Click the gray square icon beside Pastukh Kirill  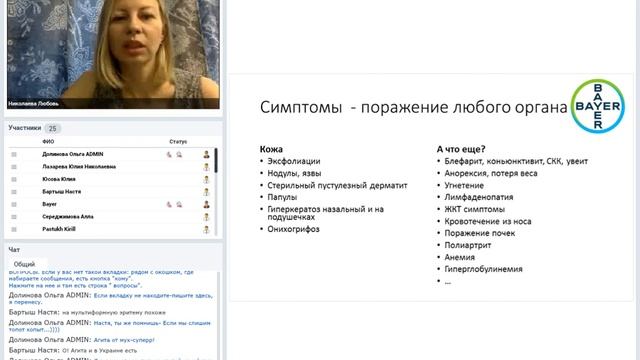tap(14, 229)
